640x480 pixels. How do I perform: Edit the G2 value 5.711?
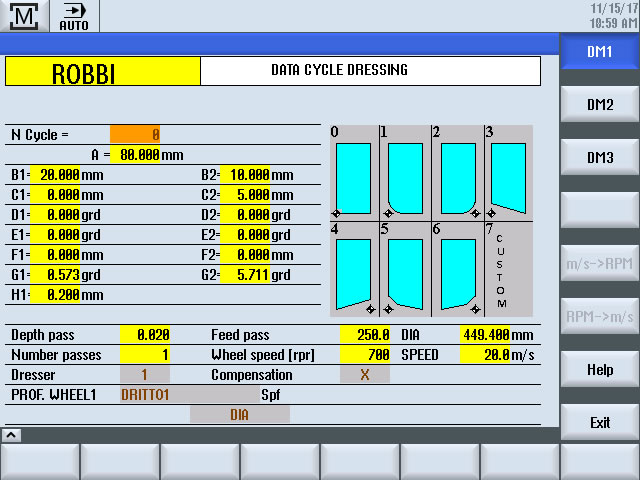coord(245,275)
